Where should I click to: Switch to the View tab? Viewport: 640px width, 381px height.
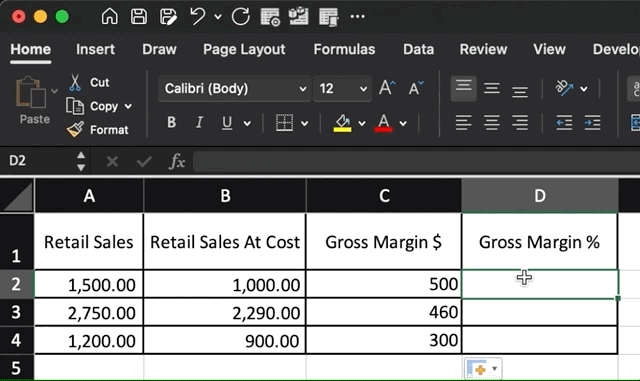(549, 49)
